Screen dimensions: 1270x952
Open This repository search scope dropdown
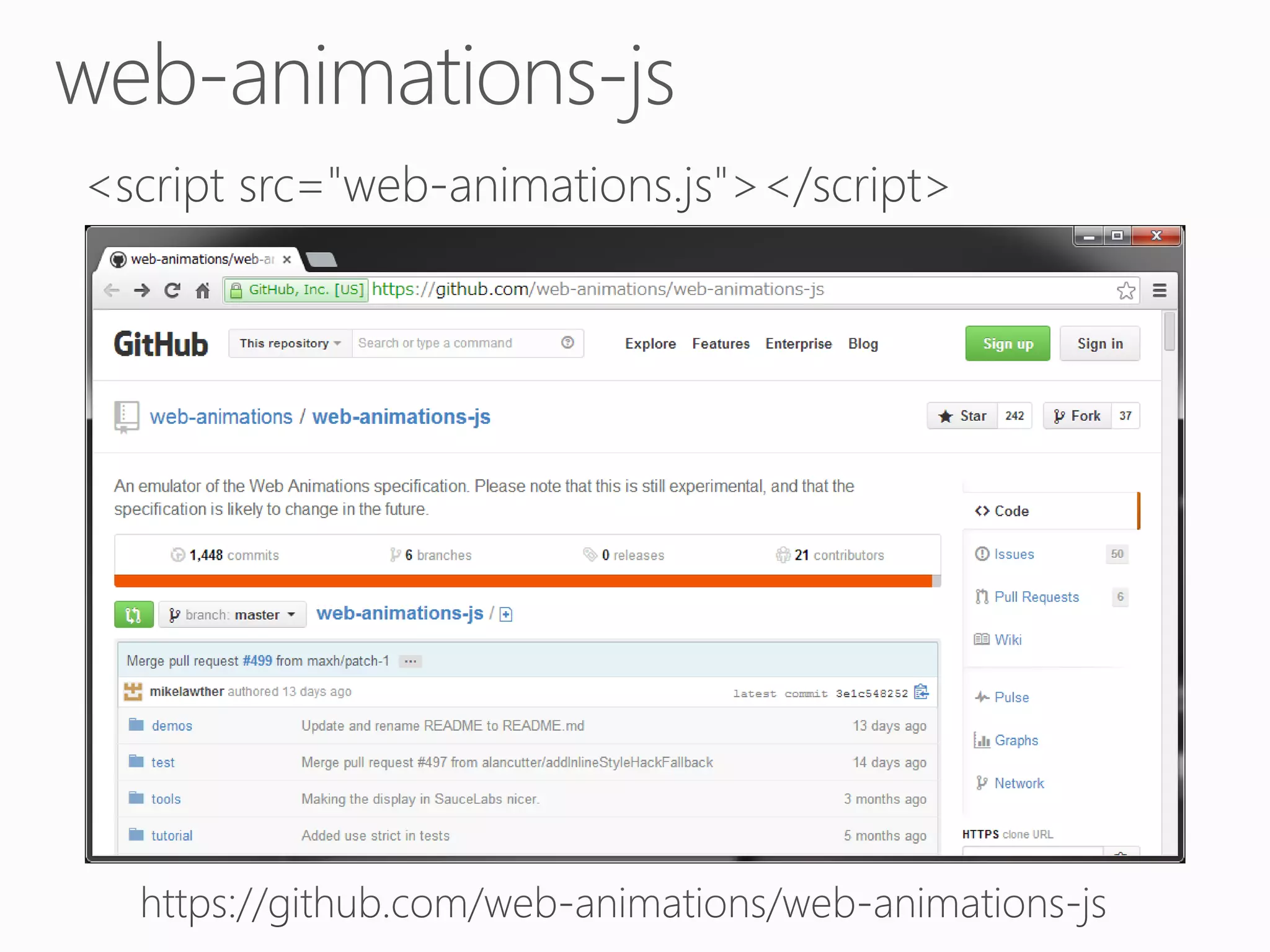tap(290, 343)
